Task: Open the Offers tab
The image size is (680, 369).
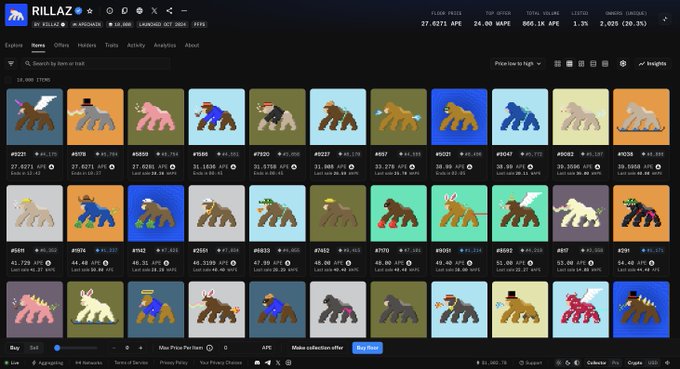Action: 61,45
